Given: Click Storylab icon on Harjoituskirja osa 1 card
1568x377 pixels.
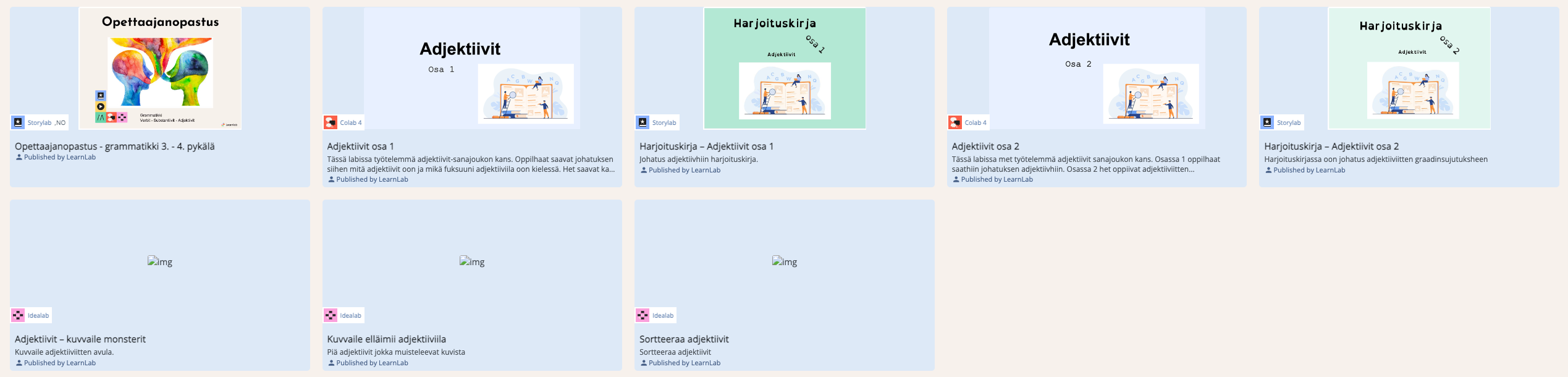Looking at the screenshot, I should pos(643,122).
